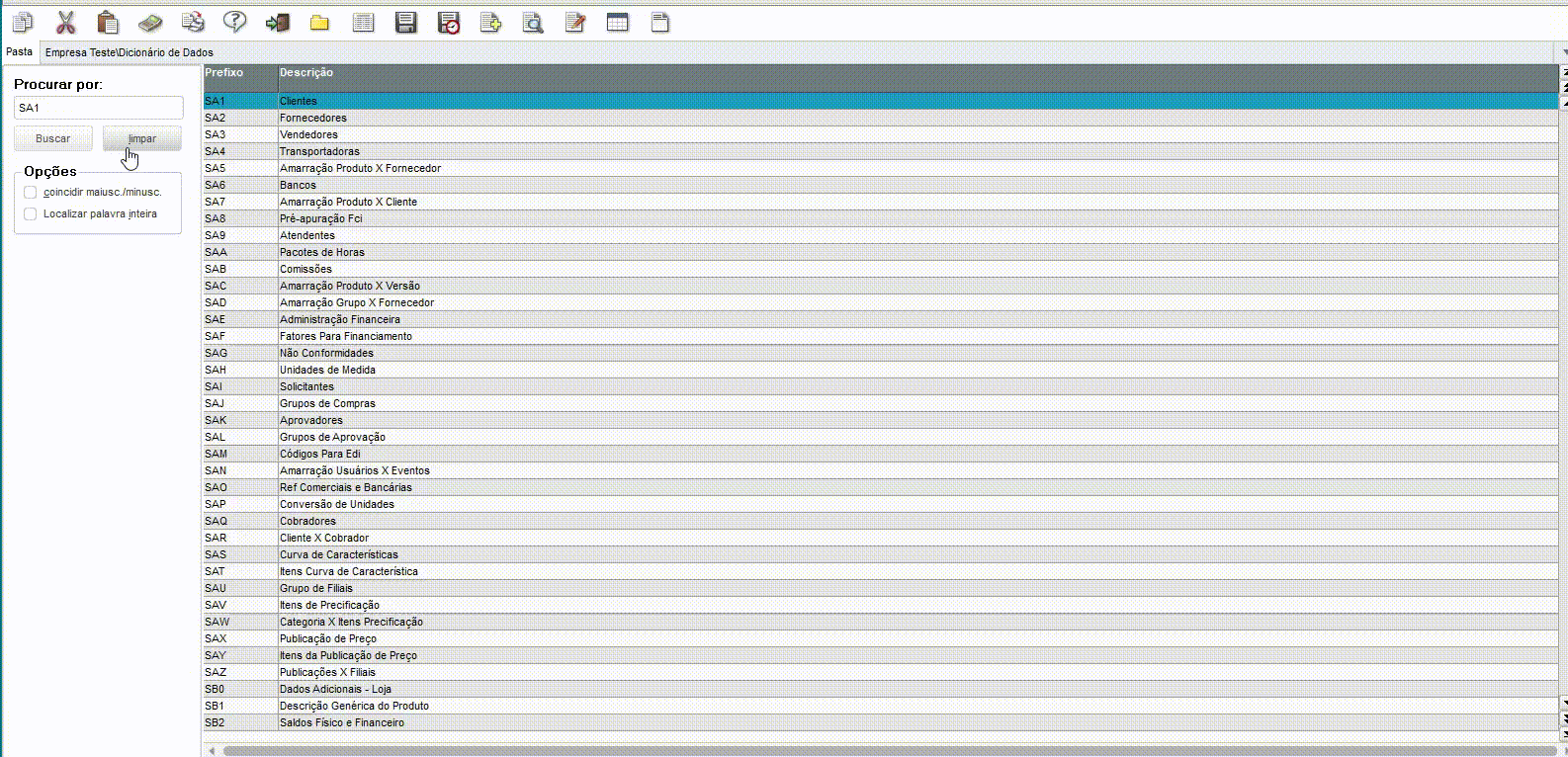Select Descrição Genérica do Produto row
1568x757 pixels.
[881, 706]
